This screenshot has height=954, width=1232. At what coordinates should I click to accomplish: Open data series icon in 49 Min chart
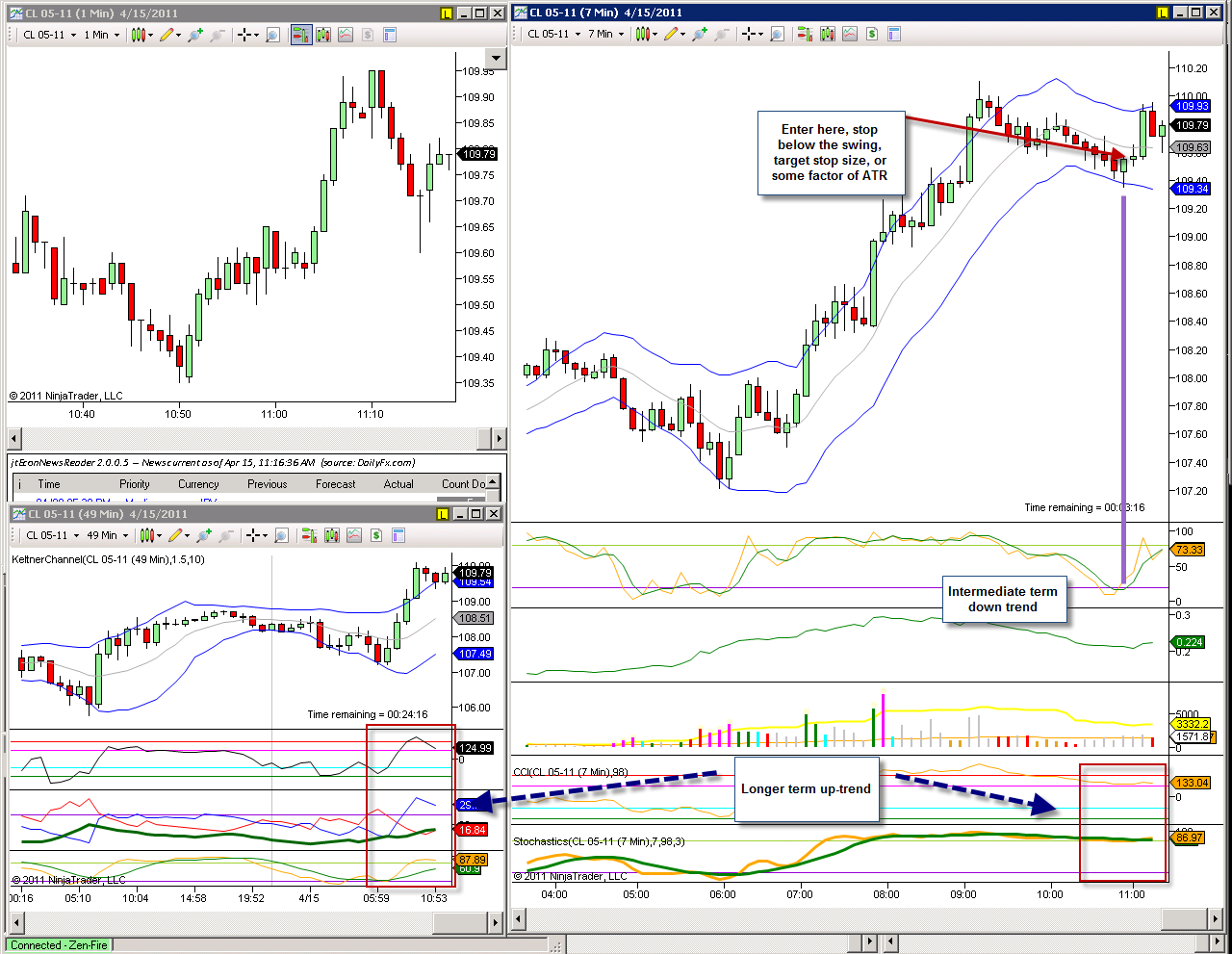[332, 535]
